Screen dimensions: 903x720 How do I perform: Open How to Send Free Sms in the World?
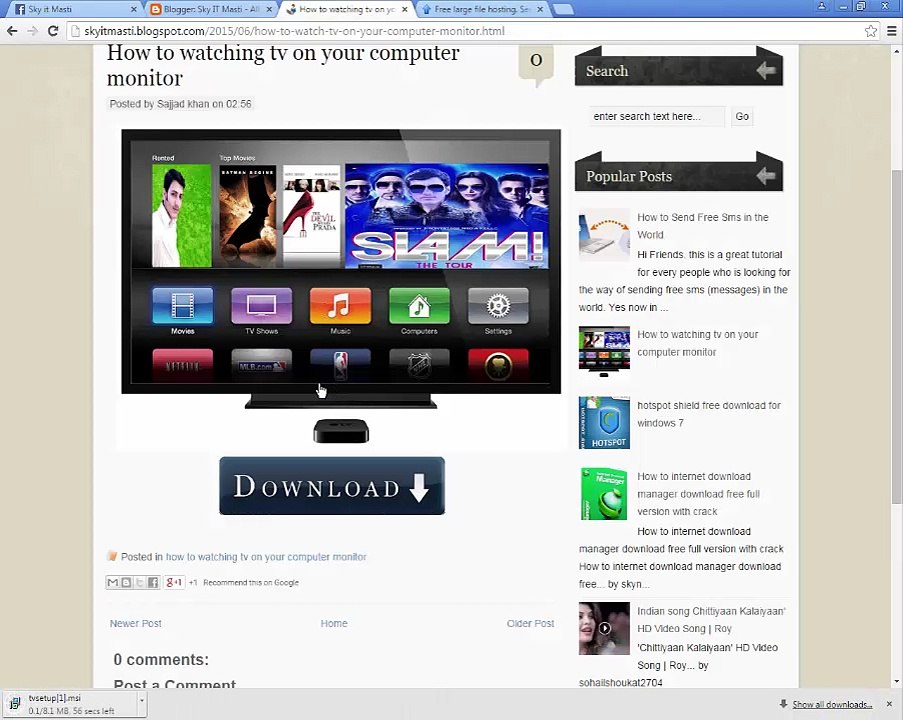703,226
